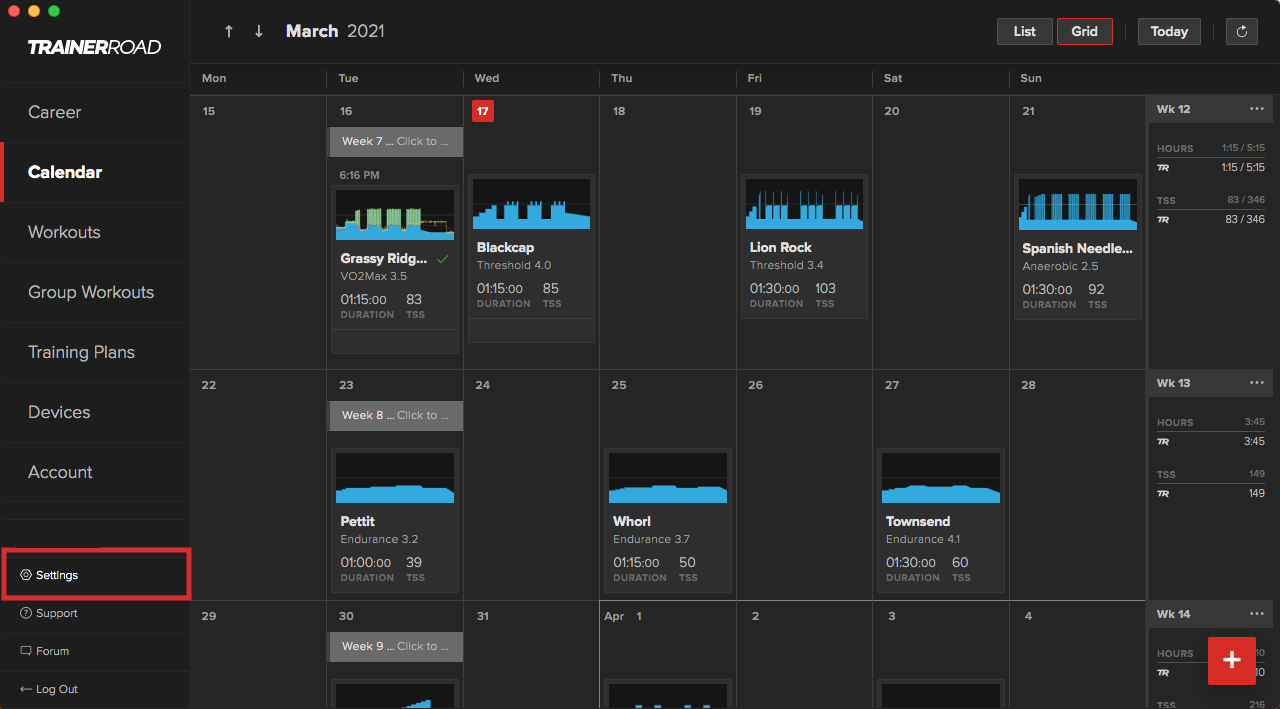
Task: Click Wk 12 TSS 83 / 346 value
Action: pyautogui.click(x=1246, y=200)
